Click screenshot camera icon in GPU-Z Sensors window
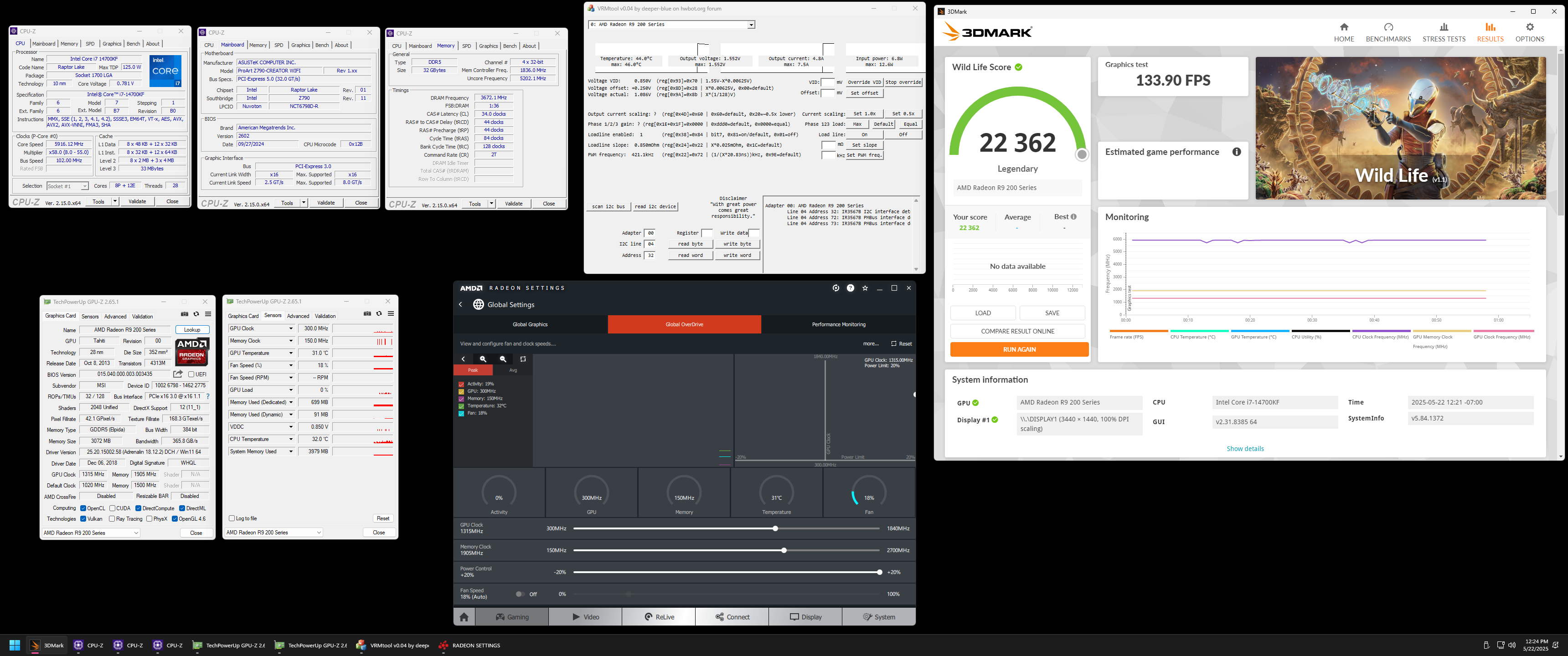Image resolution: width=1568 pixels, height=656 pixels. (x=367, y=313)
